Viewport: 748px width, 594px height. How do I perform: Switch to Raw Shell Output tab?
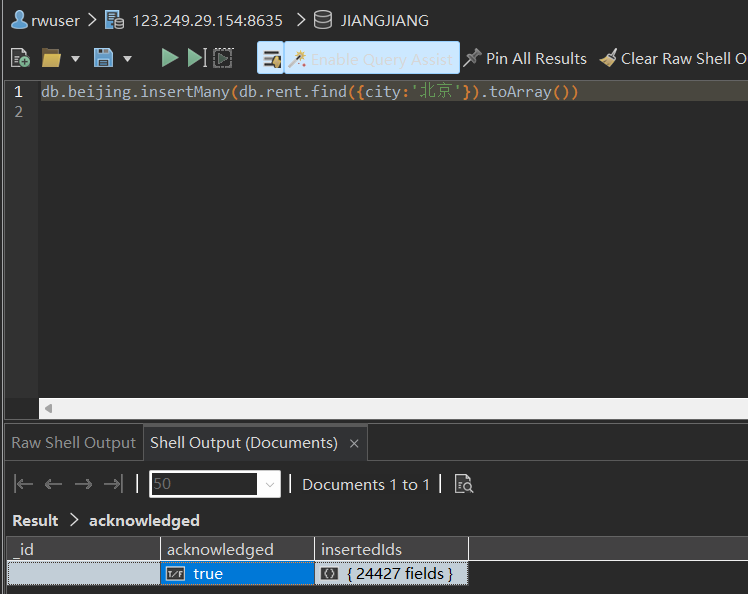point(73,443)
